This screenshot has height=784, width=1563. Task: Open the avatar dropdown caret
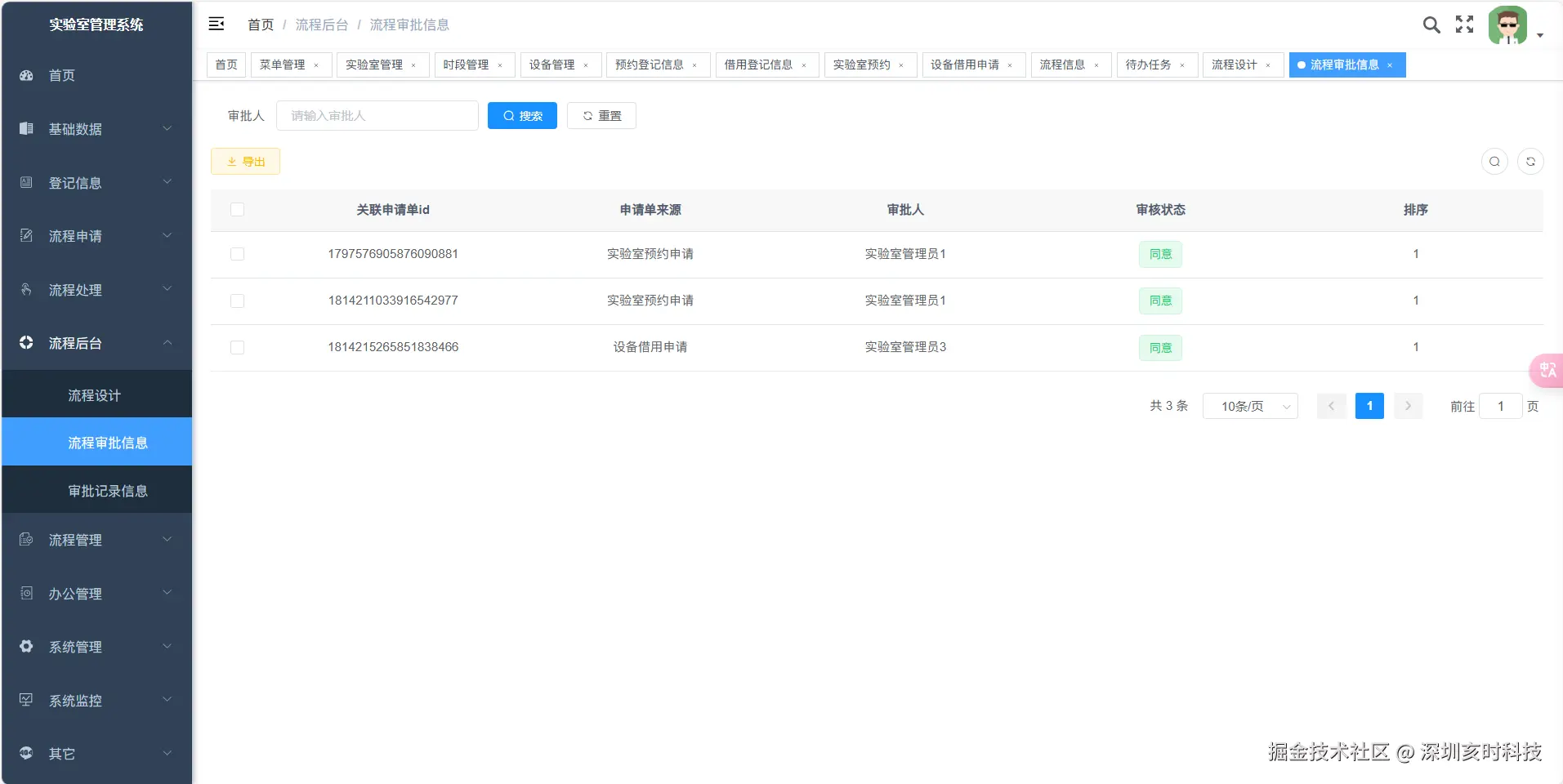(x=1540, y=35)
